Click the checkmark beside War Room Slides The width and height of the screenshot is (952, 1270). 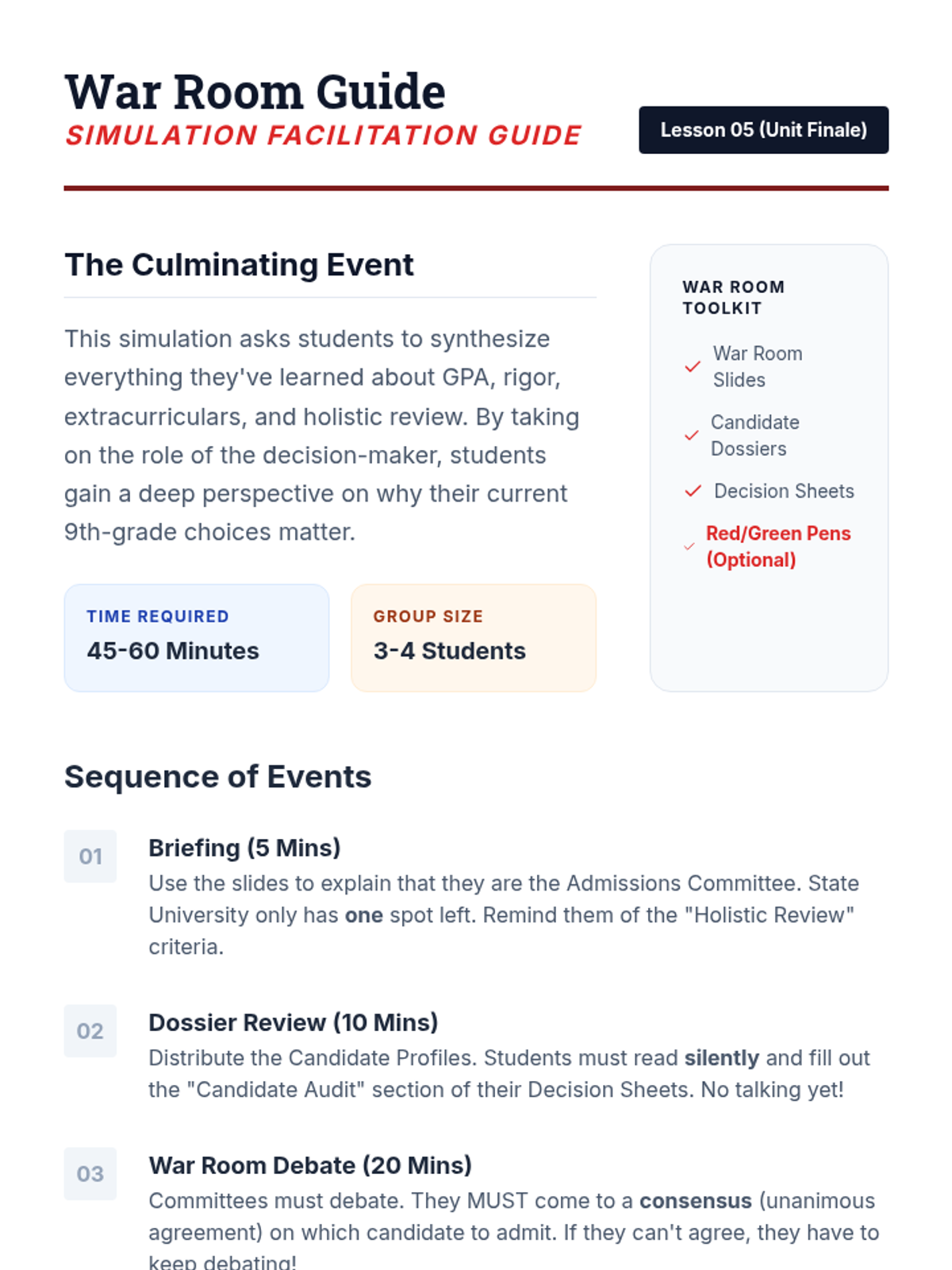tap(693, 367)
